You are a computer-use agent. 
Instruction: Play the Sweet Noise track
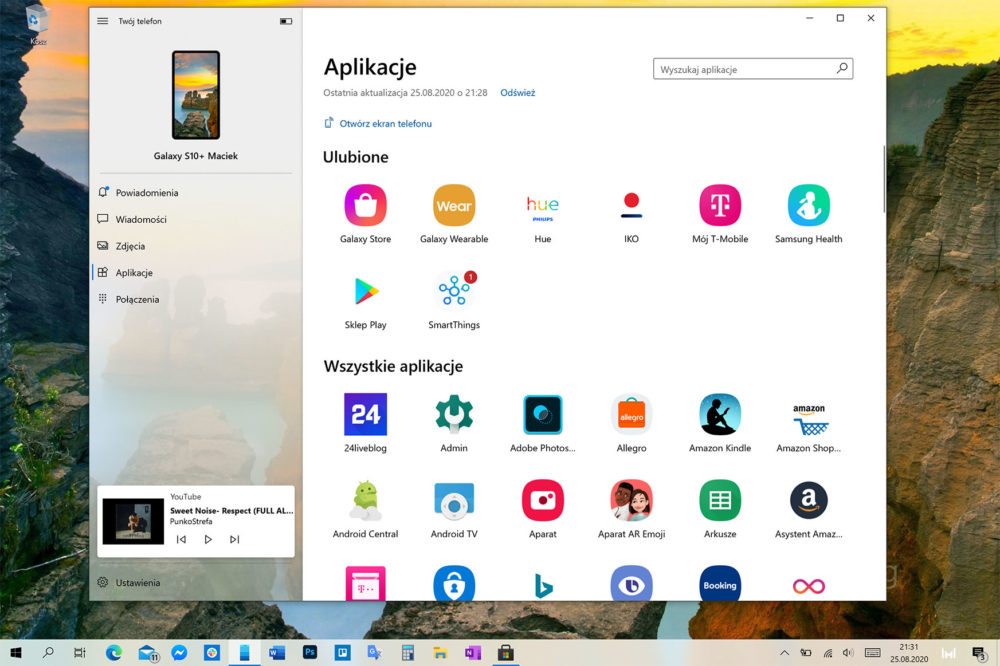click(208, 540)
